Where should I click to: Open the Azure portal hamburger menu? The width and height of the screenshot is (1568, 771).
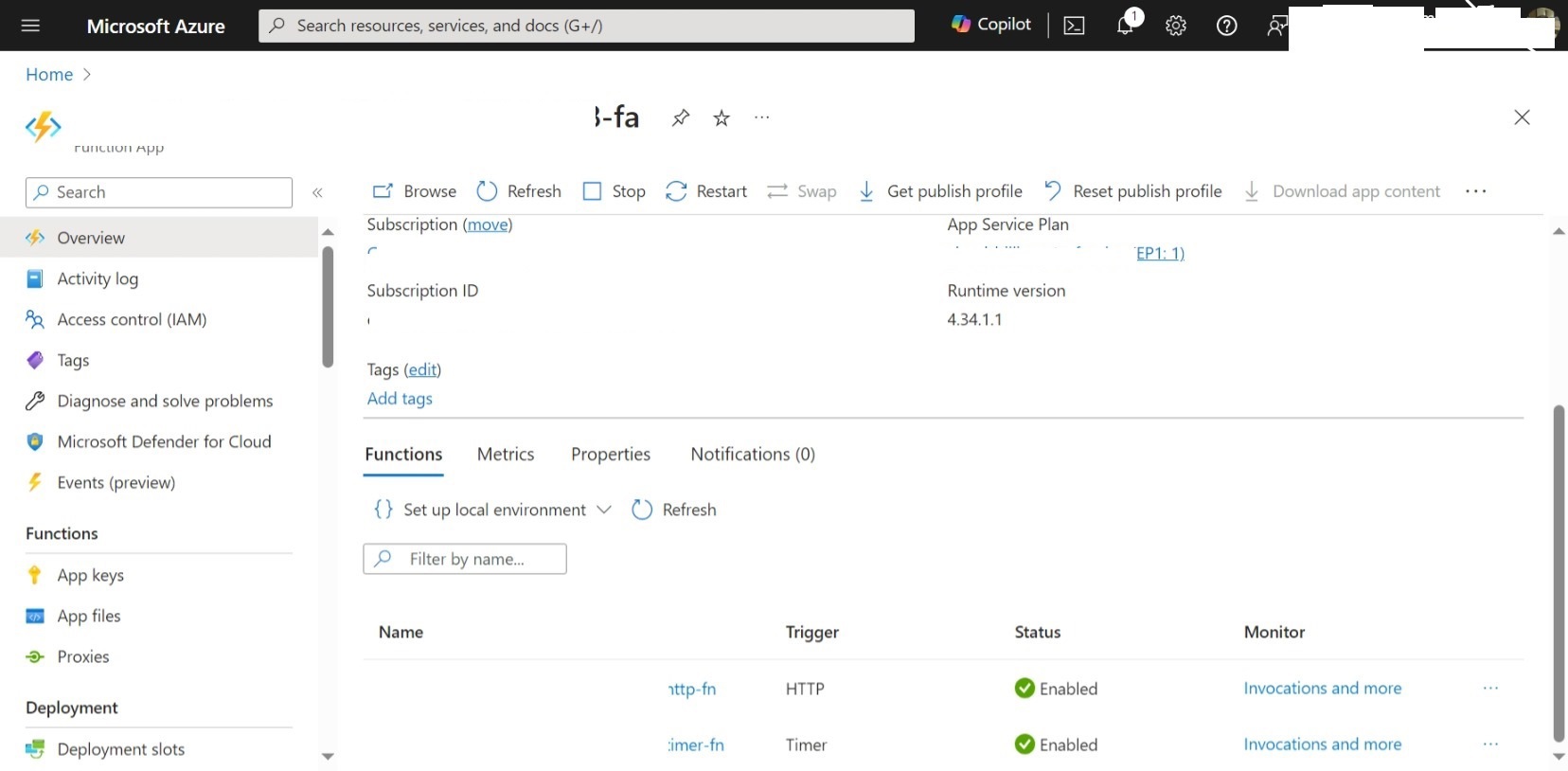30,26
